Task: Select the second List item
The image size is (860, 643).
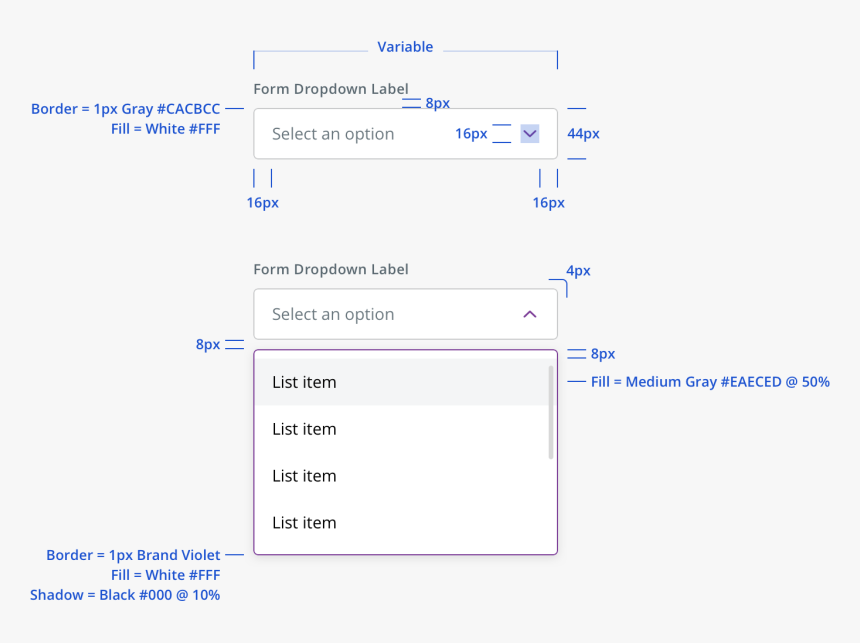Action: tap(304, 429)
